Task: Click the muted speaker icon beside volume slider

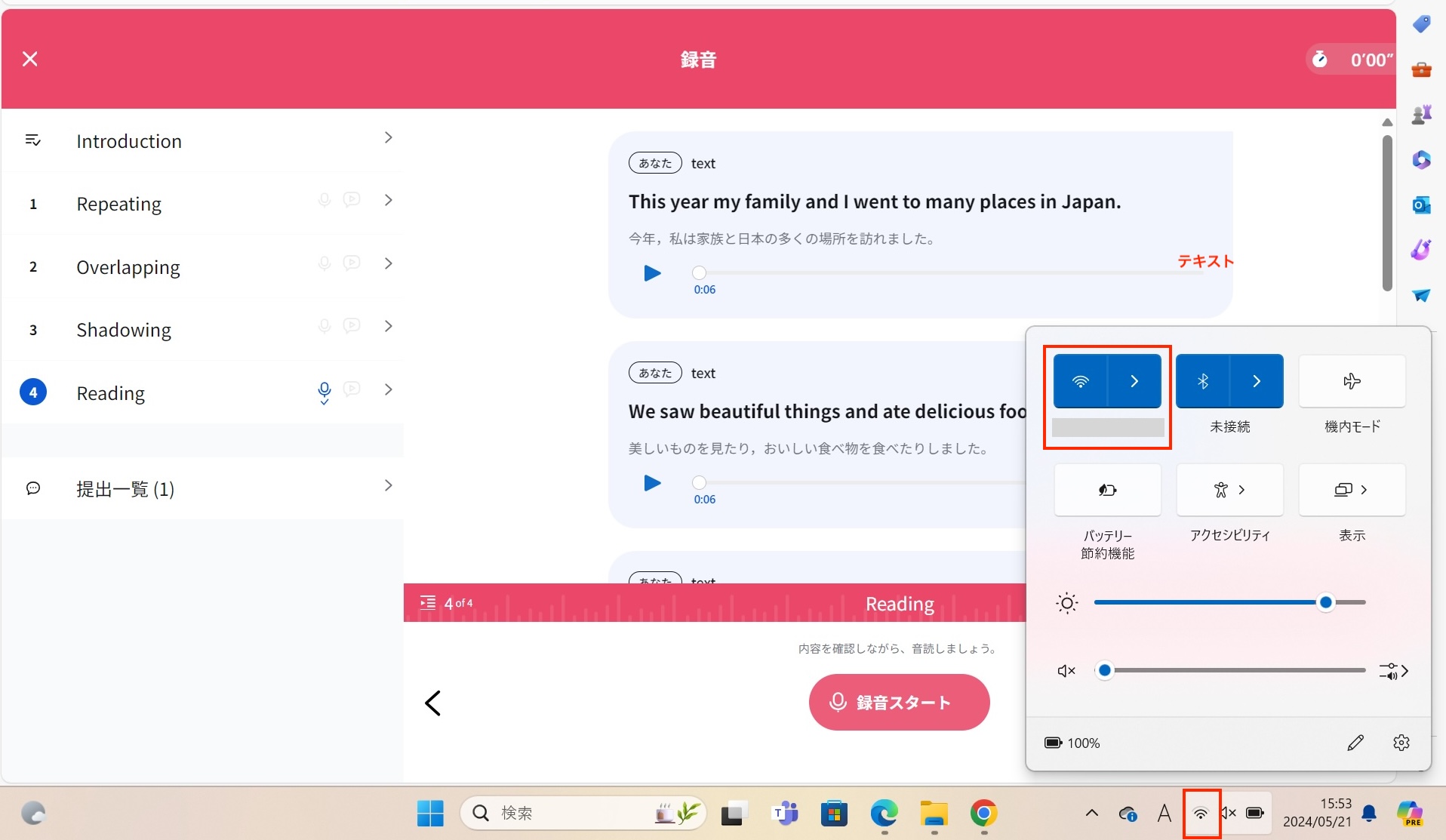Action: [x=1066, y=670]
